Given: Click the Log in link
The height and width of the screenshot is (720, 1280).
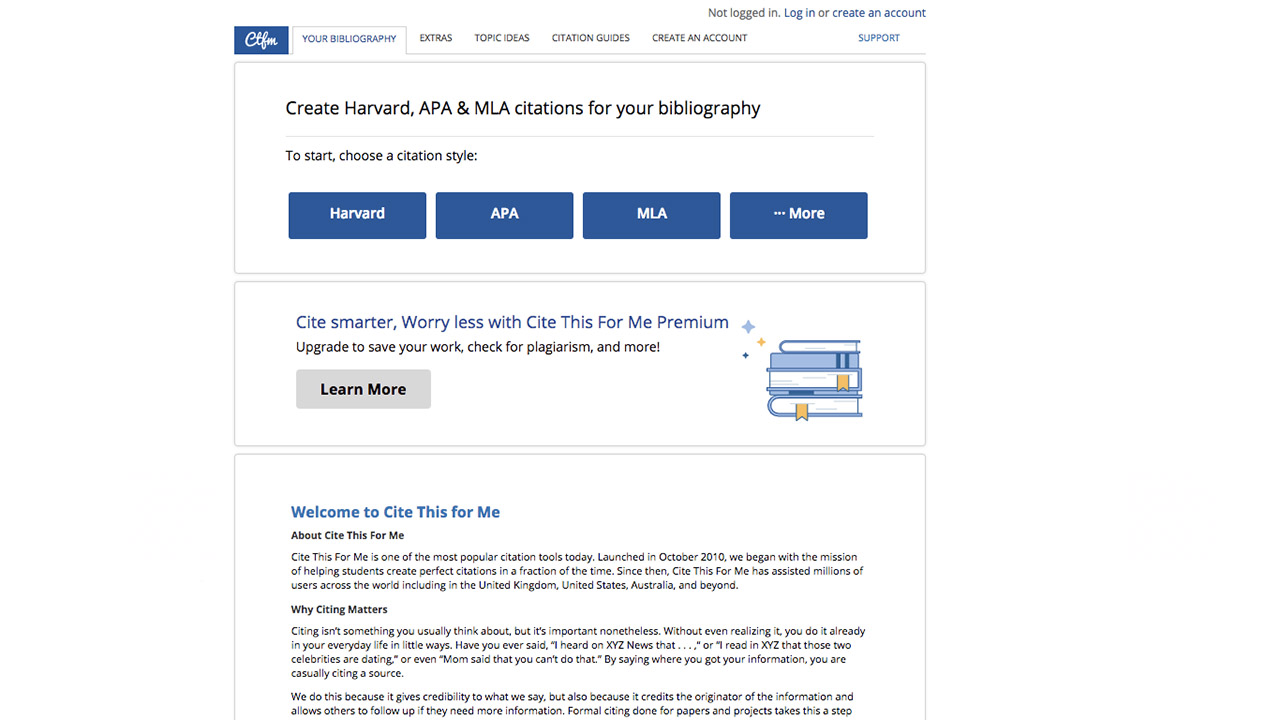Looking at the screenshot, I should click(798, 13).
